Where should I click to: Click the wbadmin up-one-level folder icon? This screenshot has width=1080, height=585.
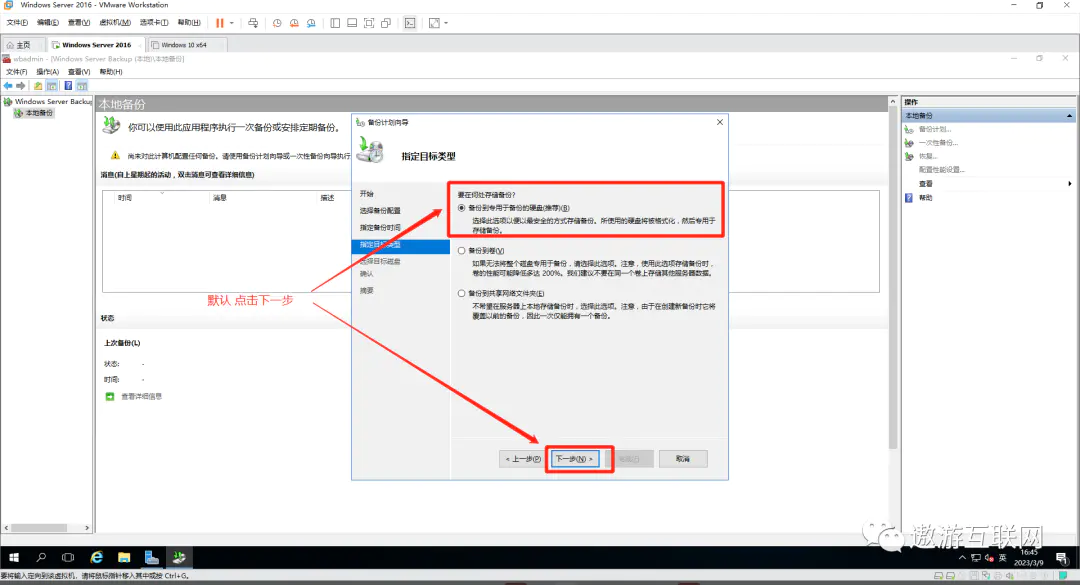pos(38,85)
